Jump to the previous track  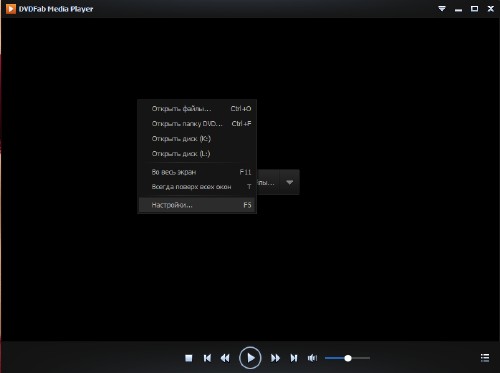tap(207, 358)
